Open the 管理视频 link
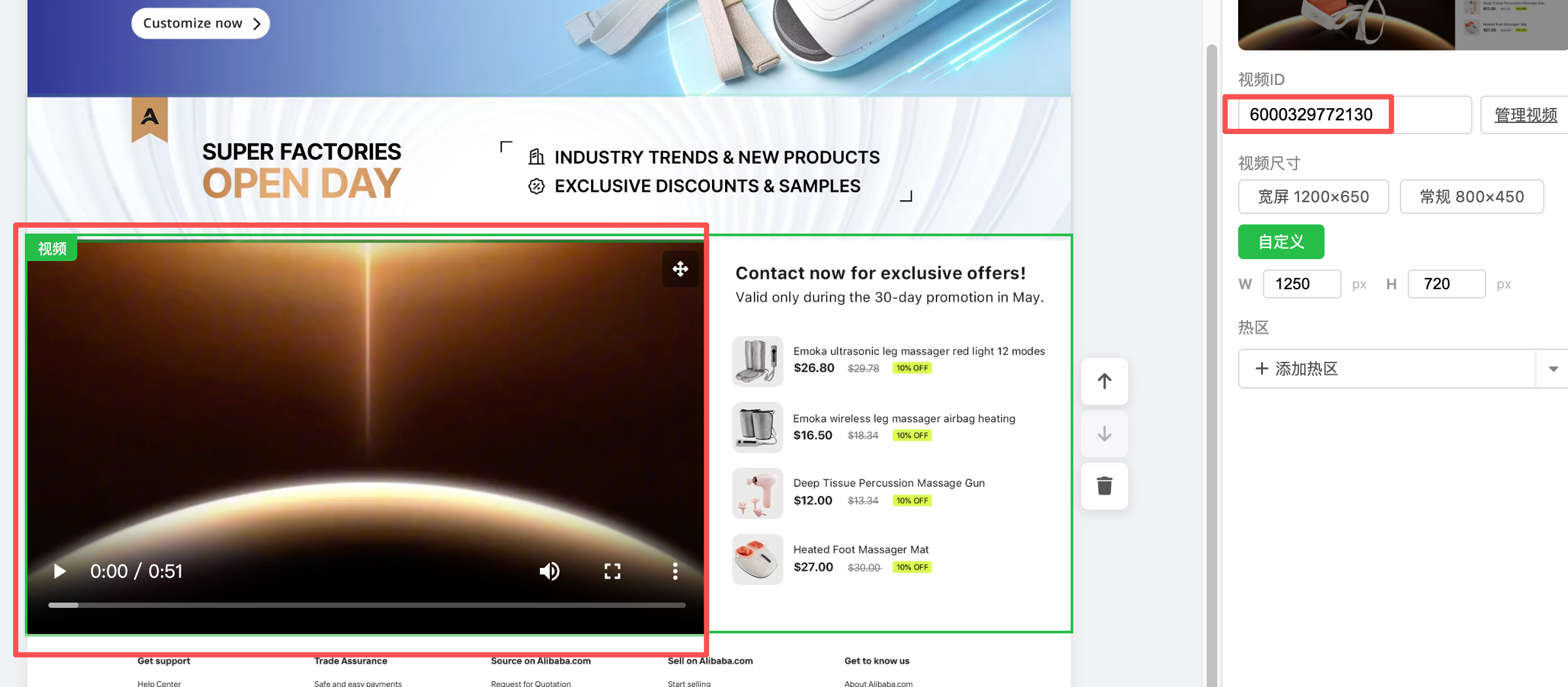Screen dimensions: 1568x687 [1525, 115]
